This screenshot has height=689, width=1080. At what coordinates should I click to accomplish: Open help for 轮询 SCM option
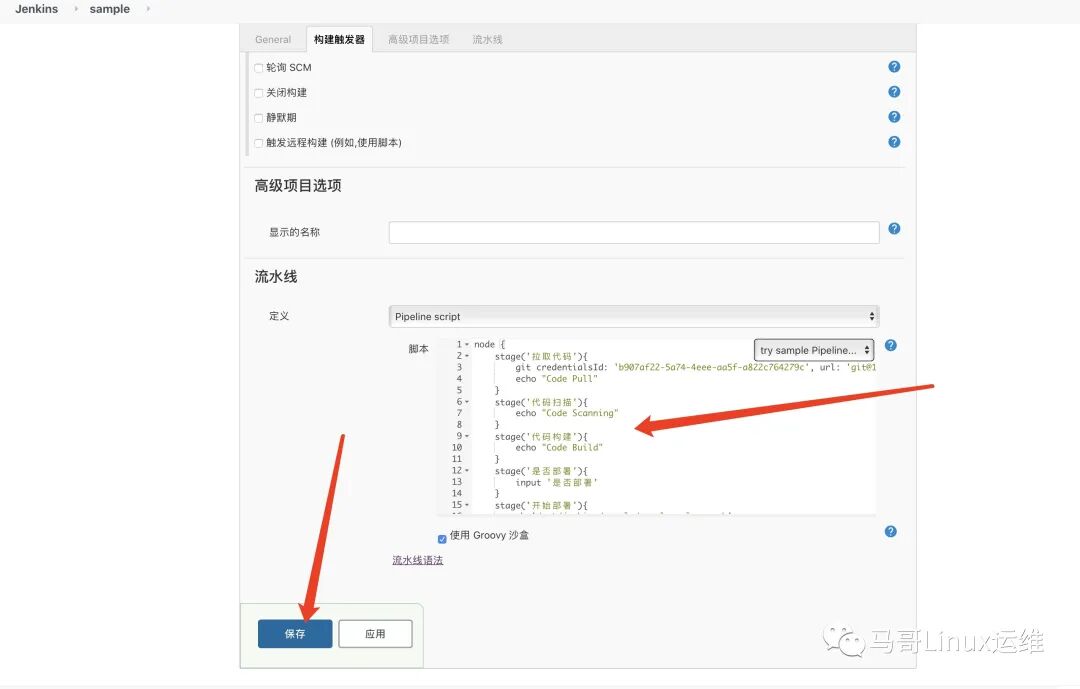click(x=894, y=67)
